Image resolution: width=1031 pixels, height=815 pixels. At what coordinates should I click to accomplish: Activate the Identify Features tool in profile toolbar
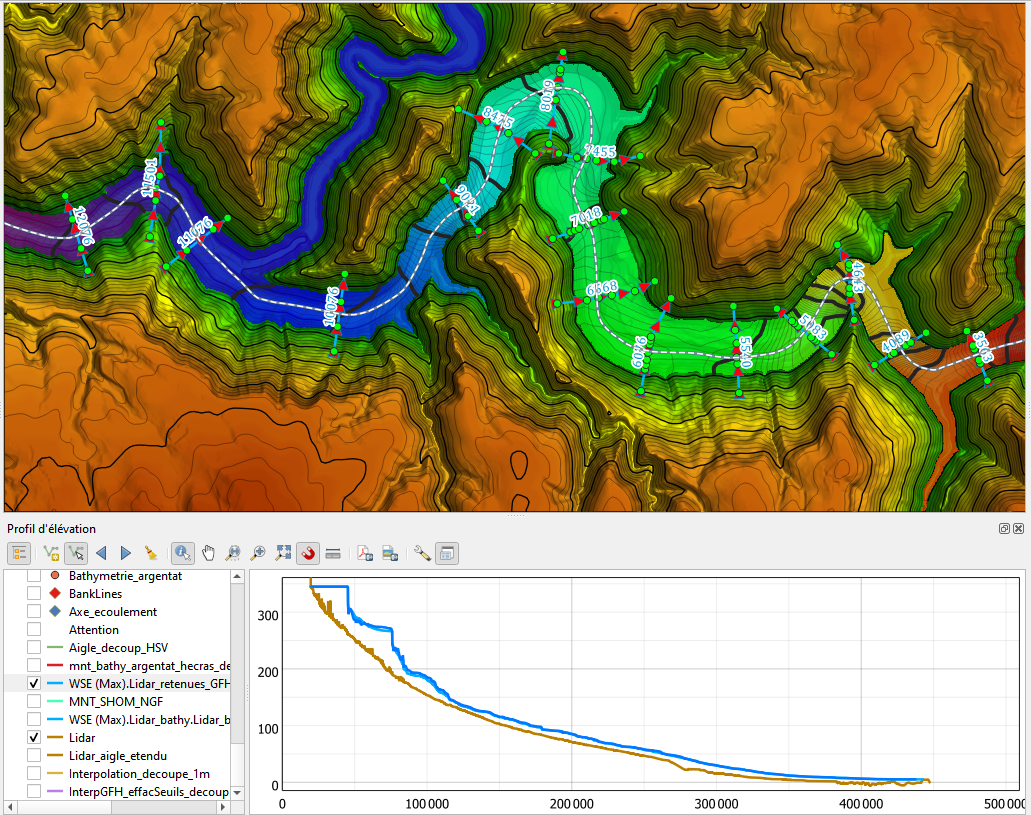point(183,553)
